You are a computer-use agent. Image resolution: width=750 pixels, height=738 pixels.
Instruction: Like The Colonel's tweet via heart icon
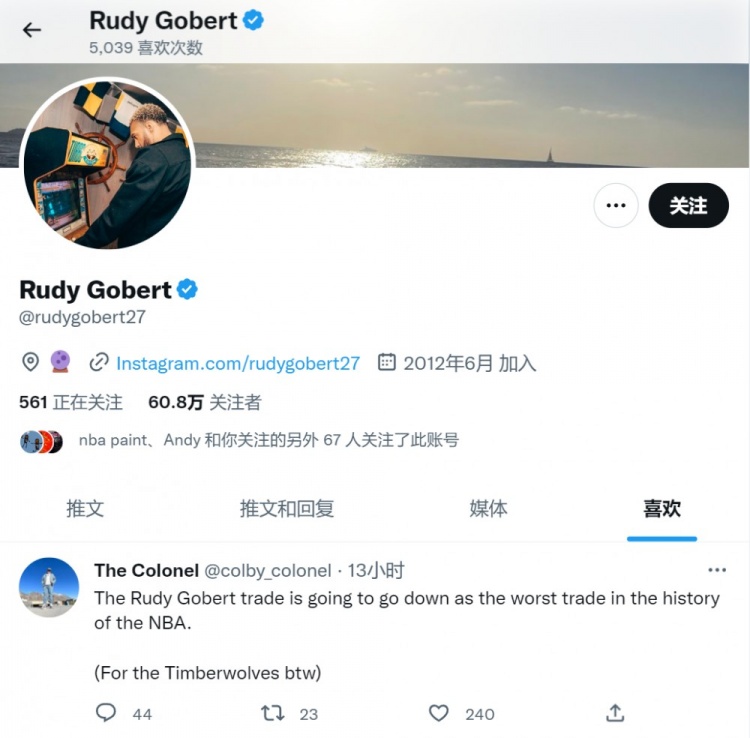(x=439, y=713)
